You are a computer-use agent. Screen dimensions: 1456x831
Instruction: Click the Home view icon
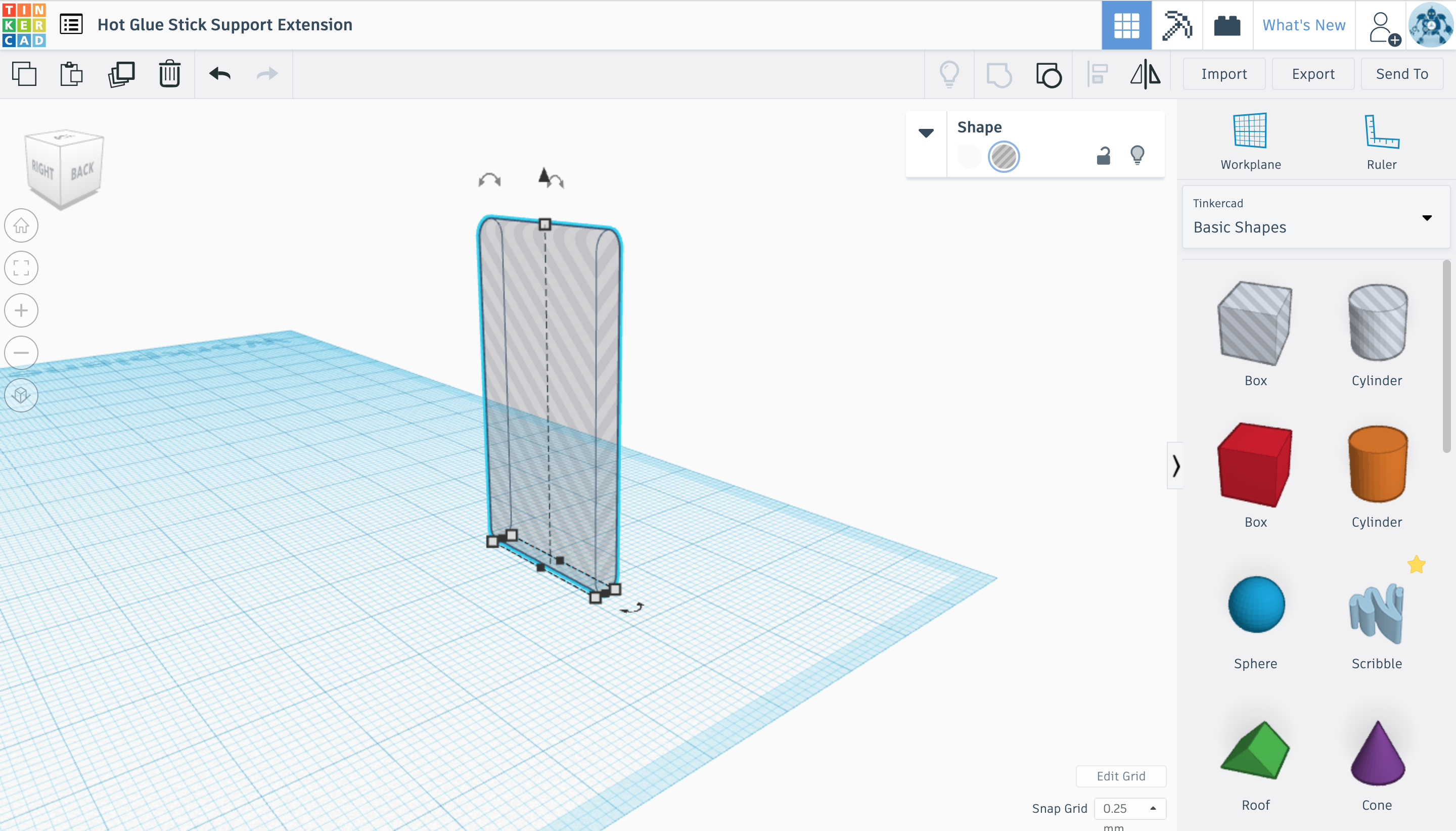[21, 226]
